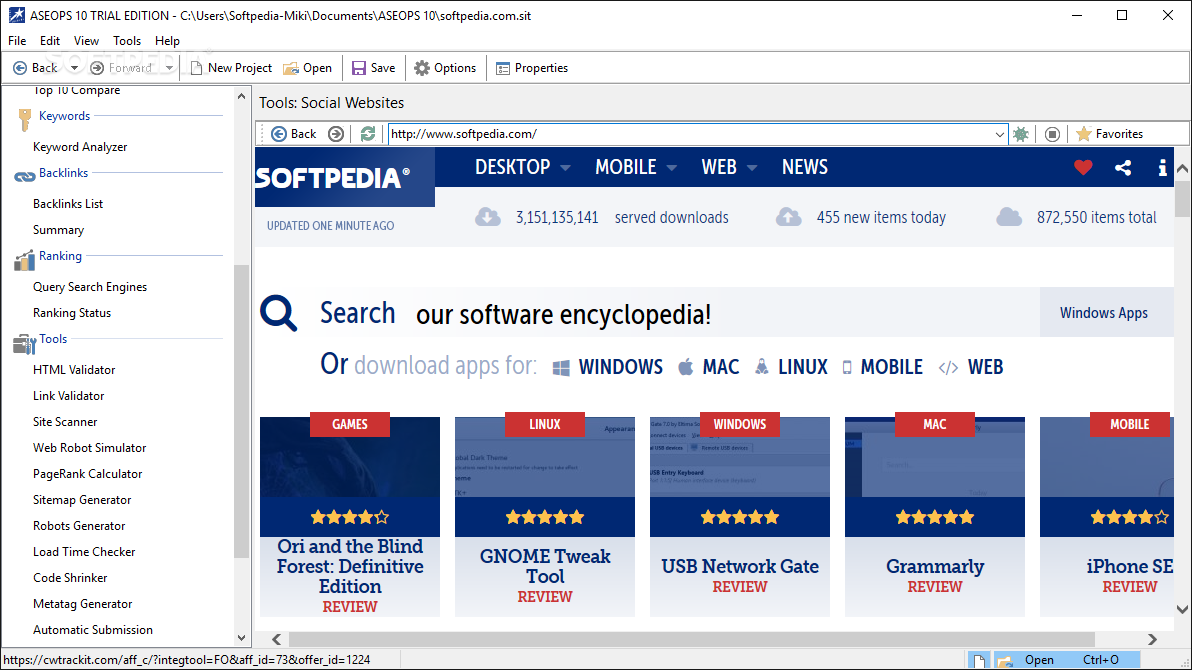Viewport: 1192px width, 670px height.
Task: Open Sitemap Generator
Action: pos(81,500)
